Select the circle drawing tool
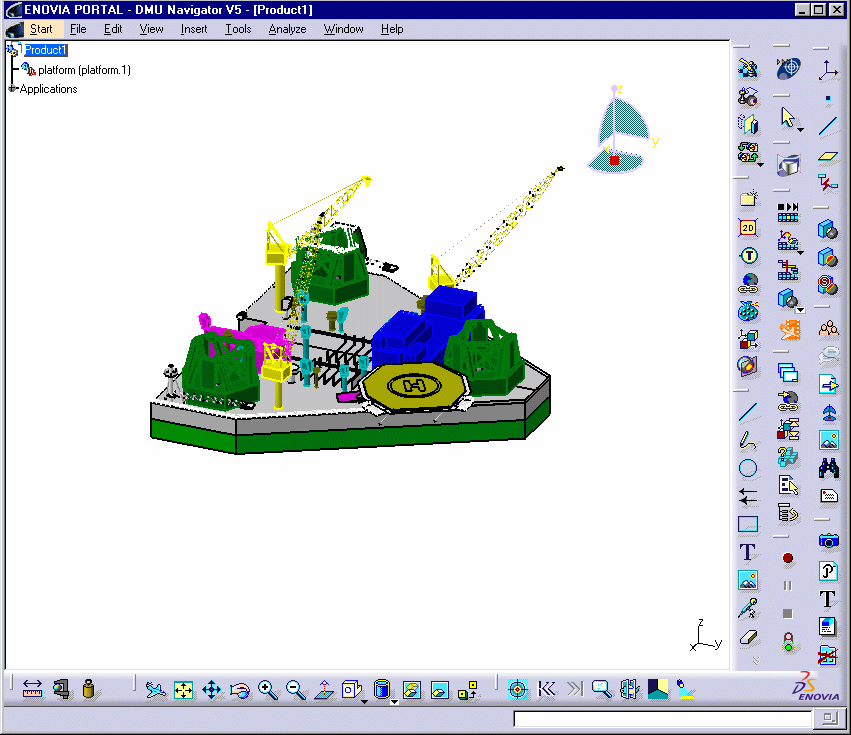 pos(748,468)
